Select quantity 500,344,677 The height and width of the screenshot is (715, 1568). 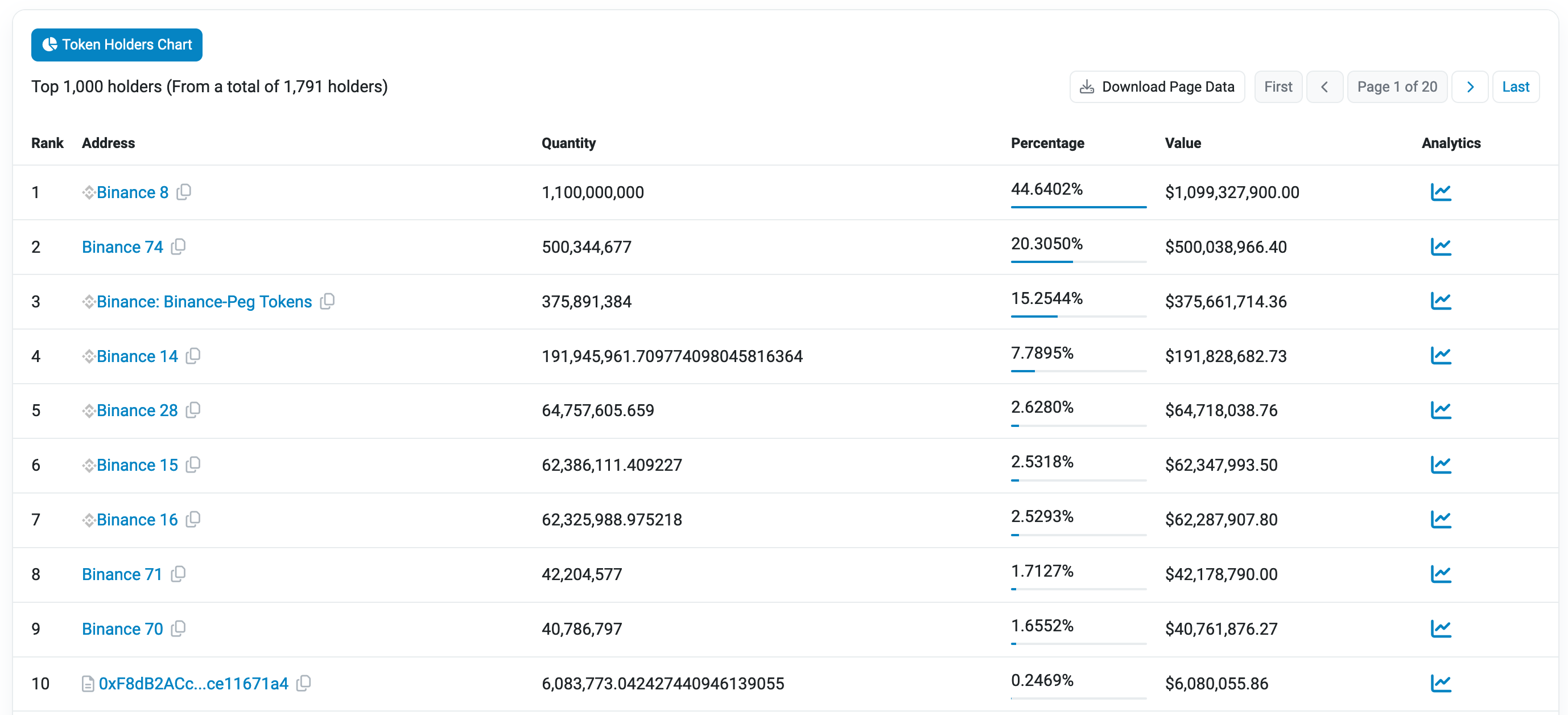(x=586, y=246)
